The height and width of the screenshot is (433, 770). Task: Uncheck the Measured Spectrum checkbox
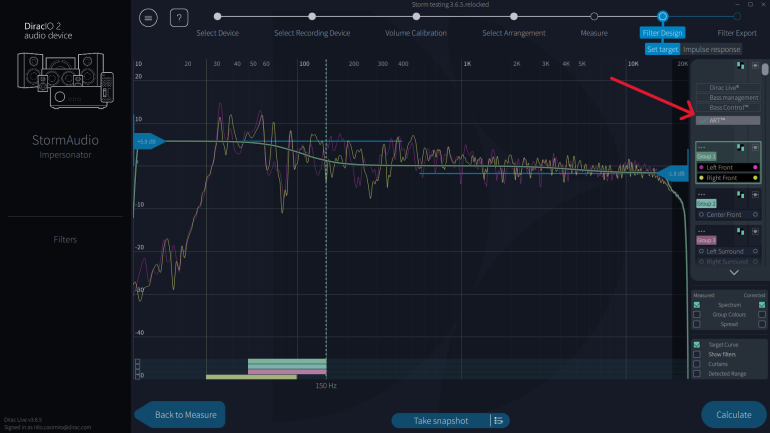point(697,304)
